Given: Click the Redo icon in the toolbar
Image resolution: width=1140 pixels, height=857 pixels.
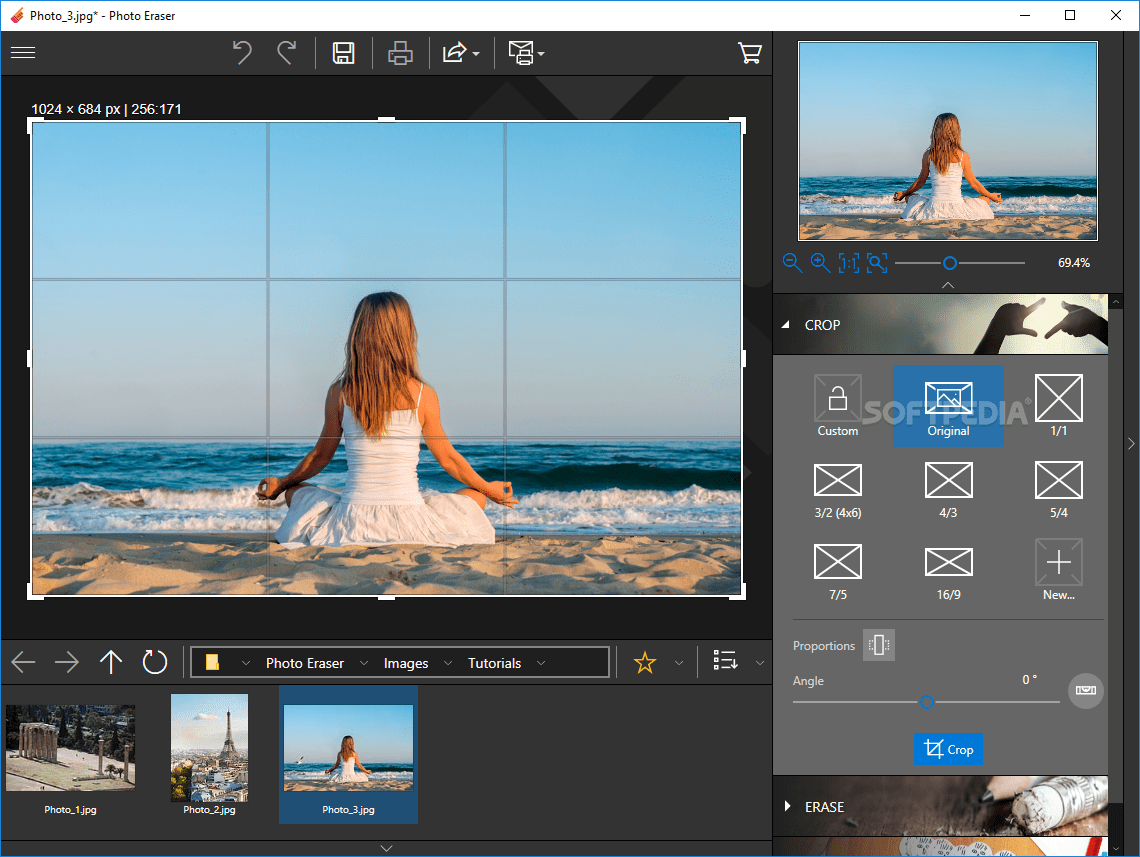Looking at the screenshot, I should [x=287, y=53].
